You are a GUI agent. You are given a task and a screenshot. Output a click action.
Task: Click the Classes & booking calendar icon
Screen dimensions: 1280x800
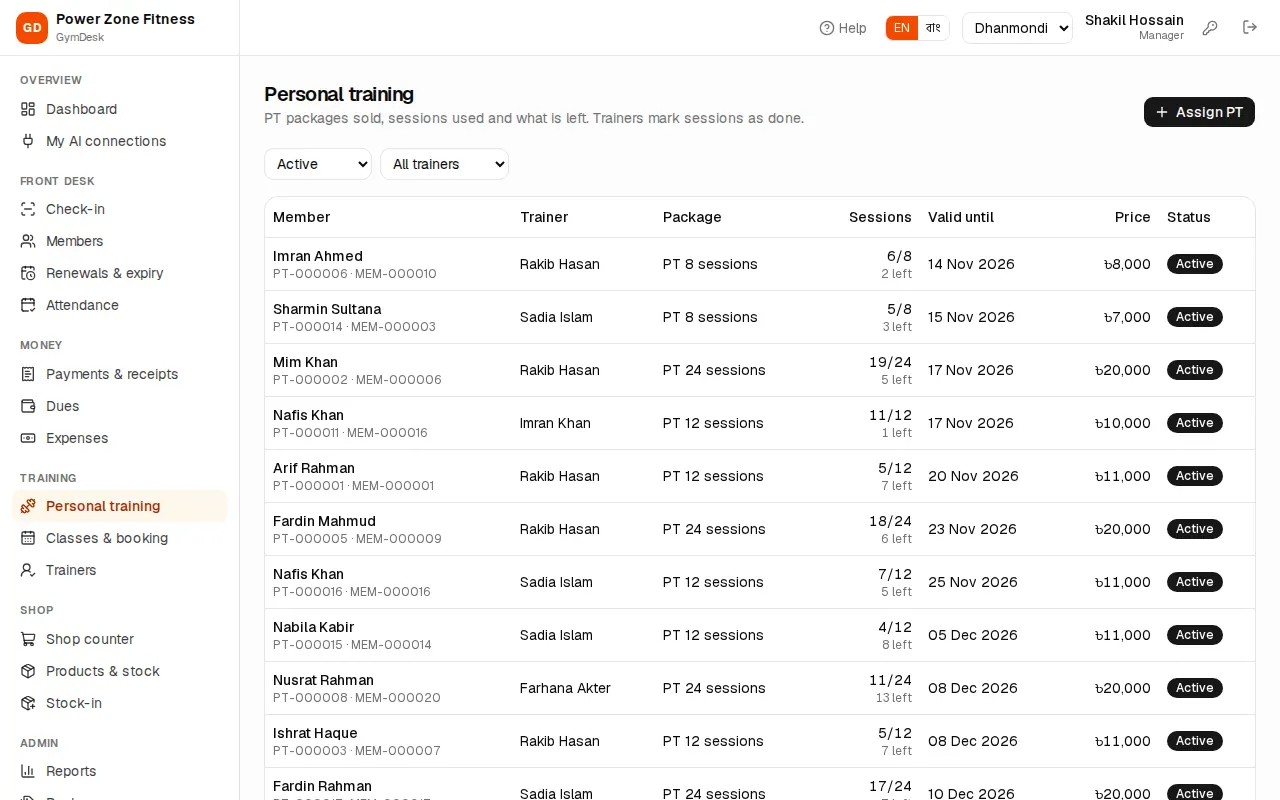(28, 538)
